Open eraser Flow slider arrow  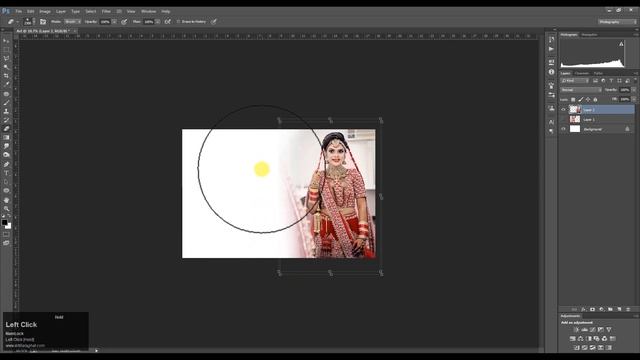coord(158,22)
